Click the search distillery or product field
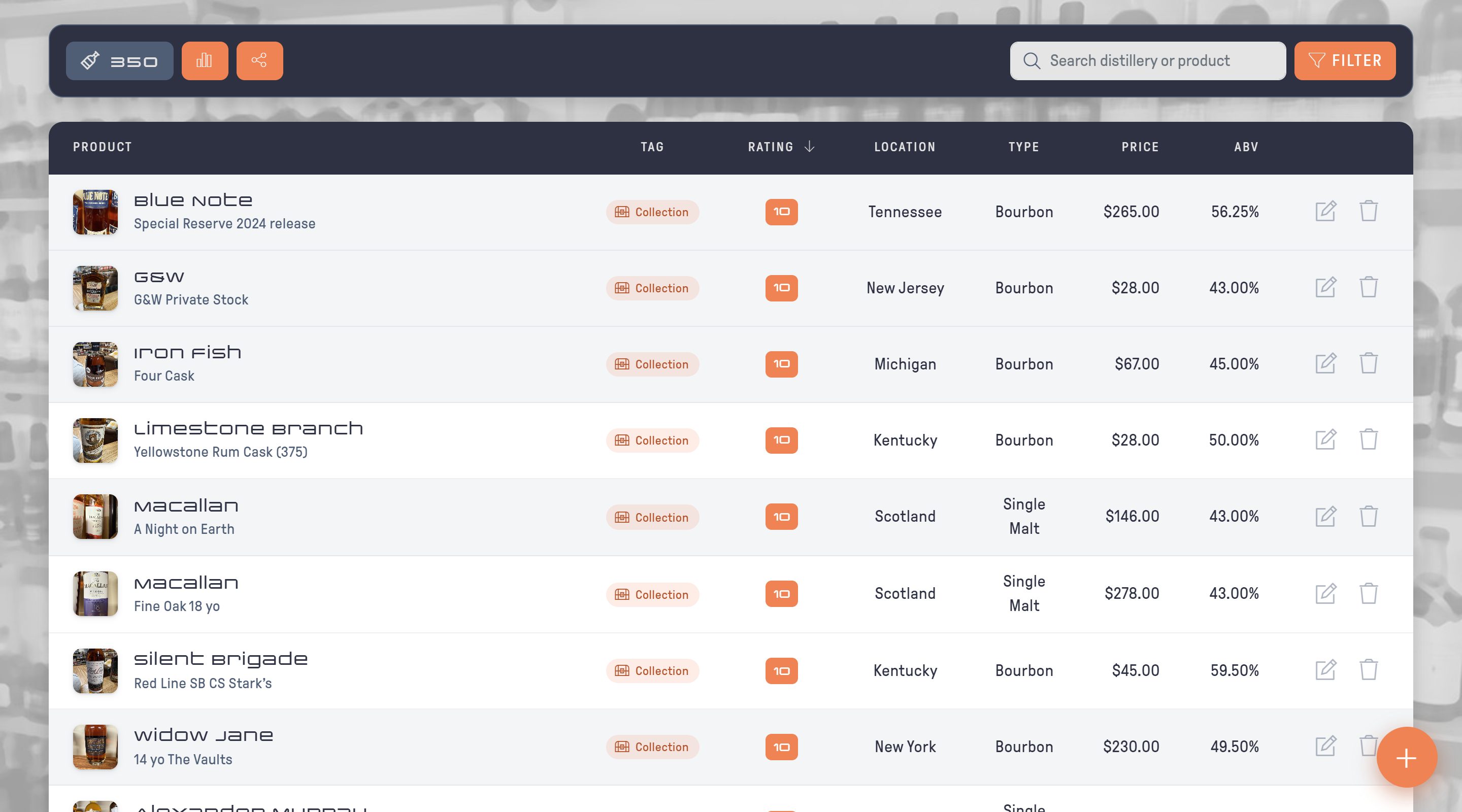This screenshot has height=812, width=1462. coord(1148,61)
